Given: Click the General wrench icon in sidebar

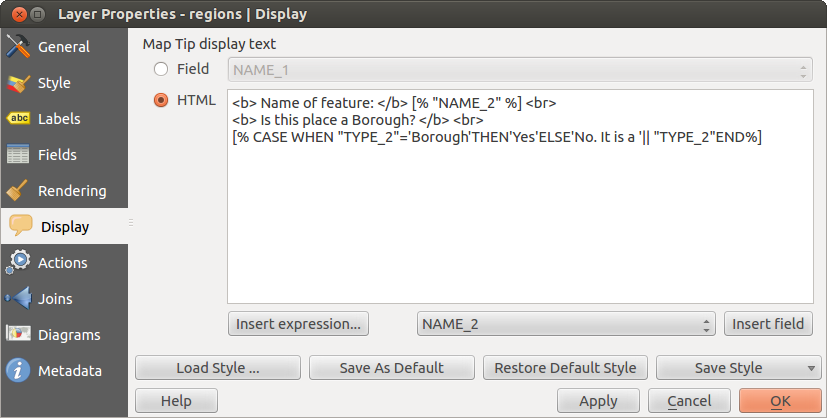Looking at the screenshot, I should [17, 47].
